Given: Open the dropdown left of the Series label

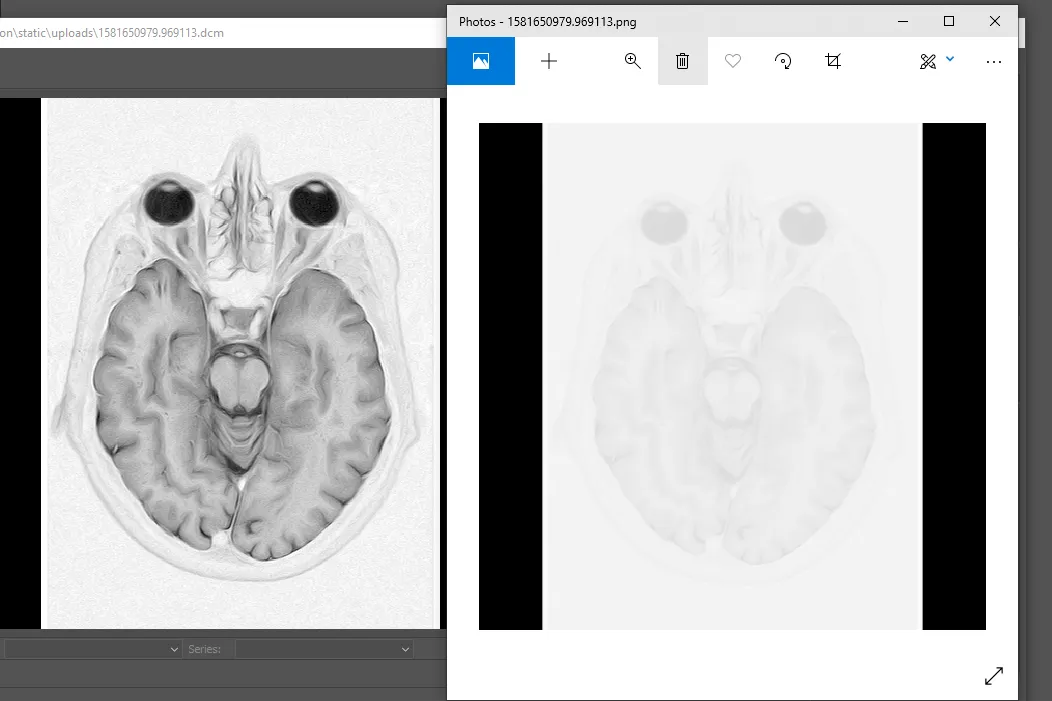Looking at the screenshot, I should tap(93, 649).
